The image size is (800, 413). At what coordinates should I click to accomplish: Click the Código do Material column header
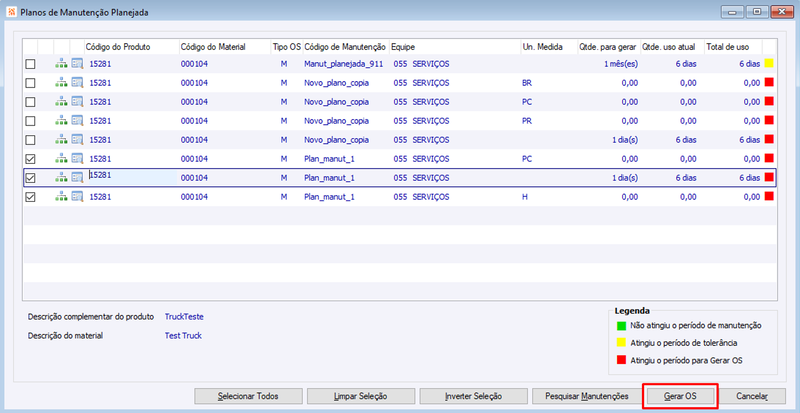coord(224,47)
